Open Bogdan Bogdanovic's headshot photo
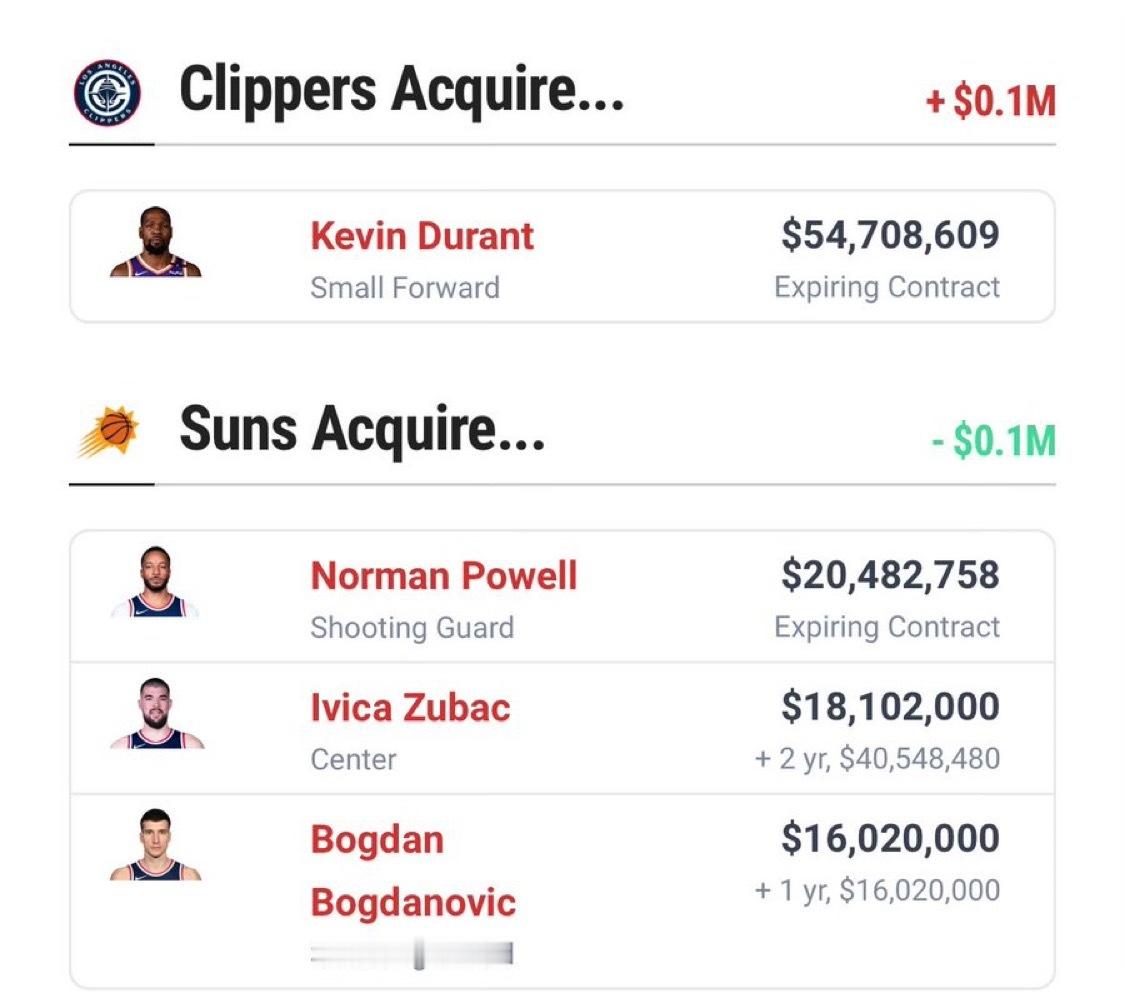The width and height of the screenshot is (1125, 992). [156, 845]
